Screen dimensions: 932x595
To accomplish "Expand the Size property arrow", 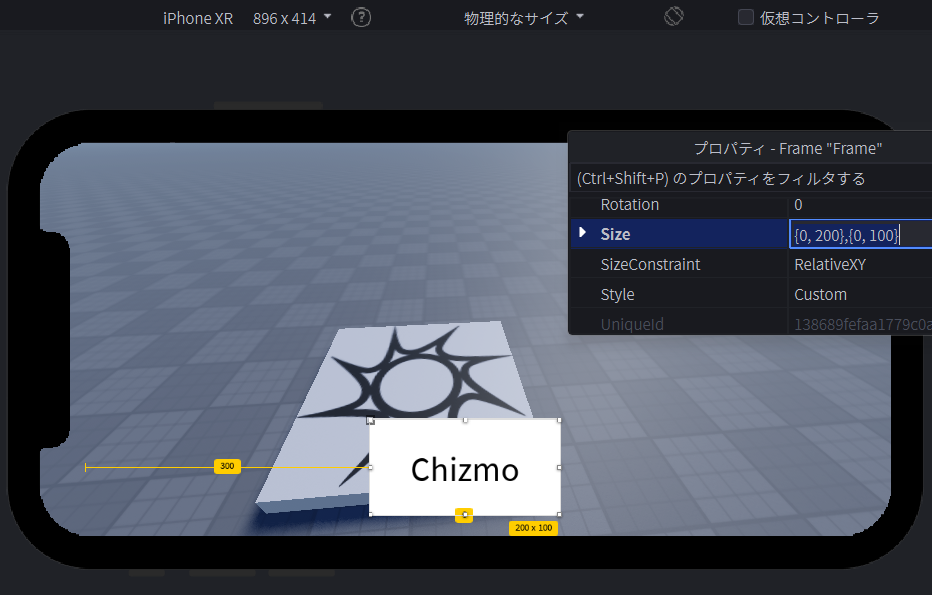I will (582, 233).
